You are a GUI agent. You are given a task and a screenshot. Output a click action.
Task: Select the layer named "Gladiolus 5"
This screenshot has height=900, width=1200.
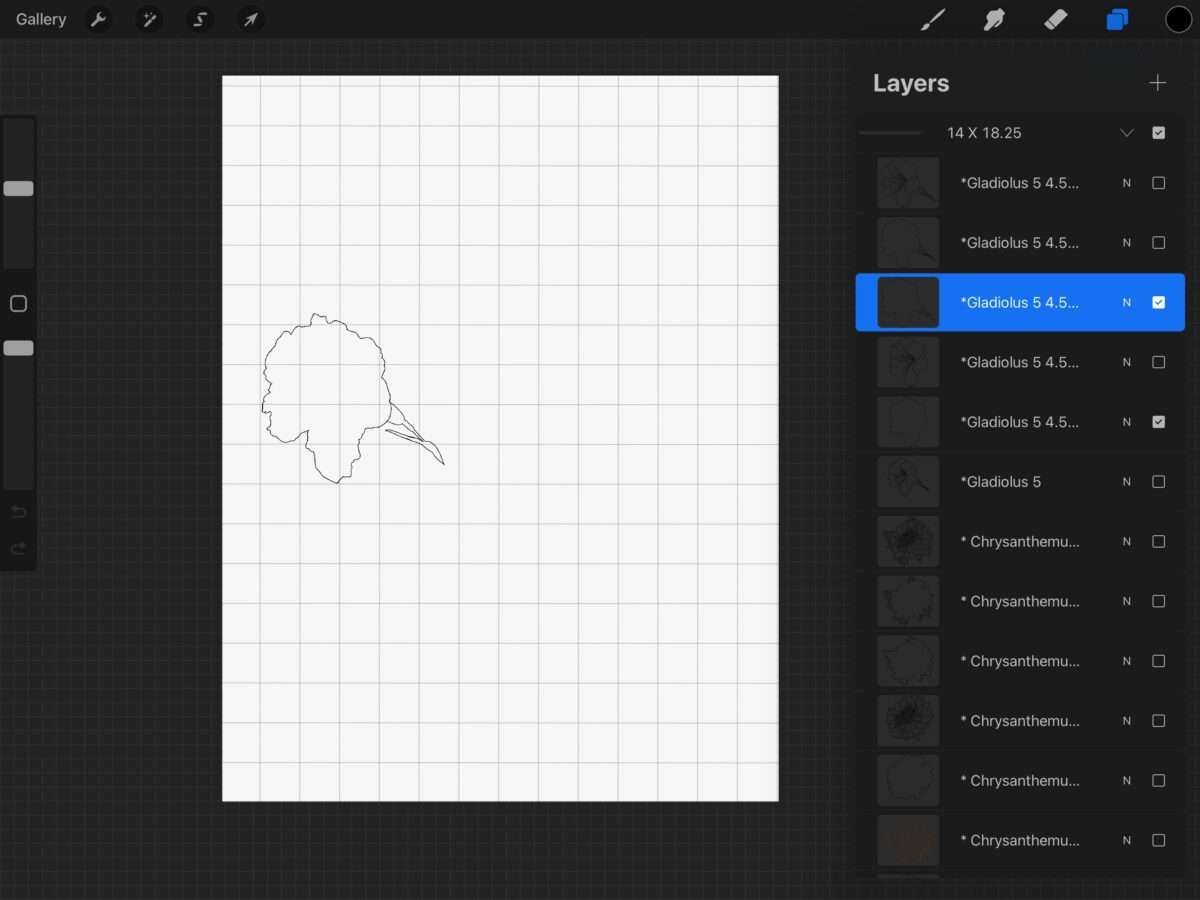click(1000, 482)
